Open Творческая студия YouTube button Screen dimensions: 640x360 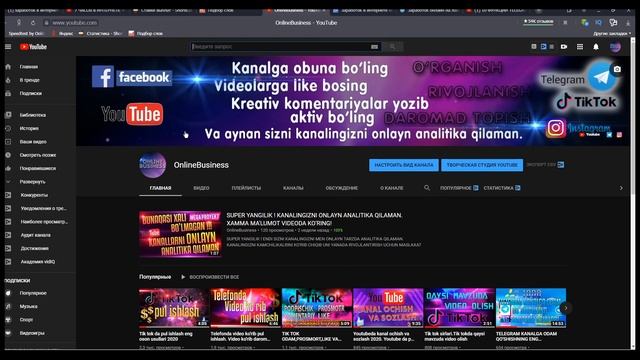click(482, 165)
